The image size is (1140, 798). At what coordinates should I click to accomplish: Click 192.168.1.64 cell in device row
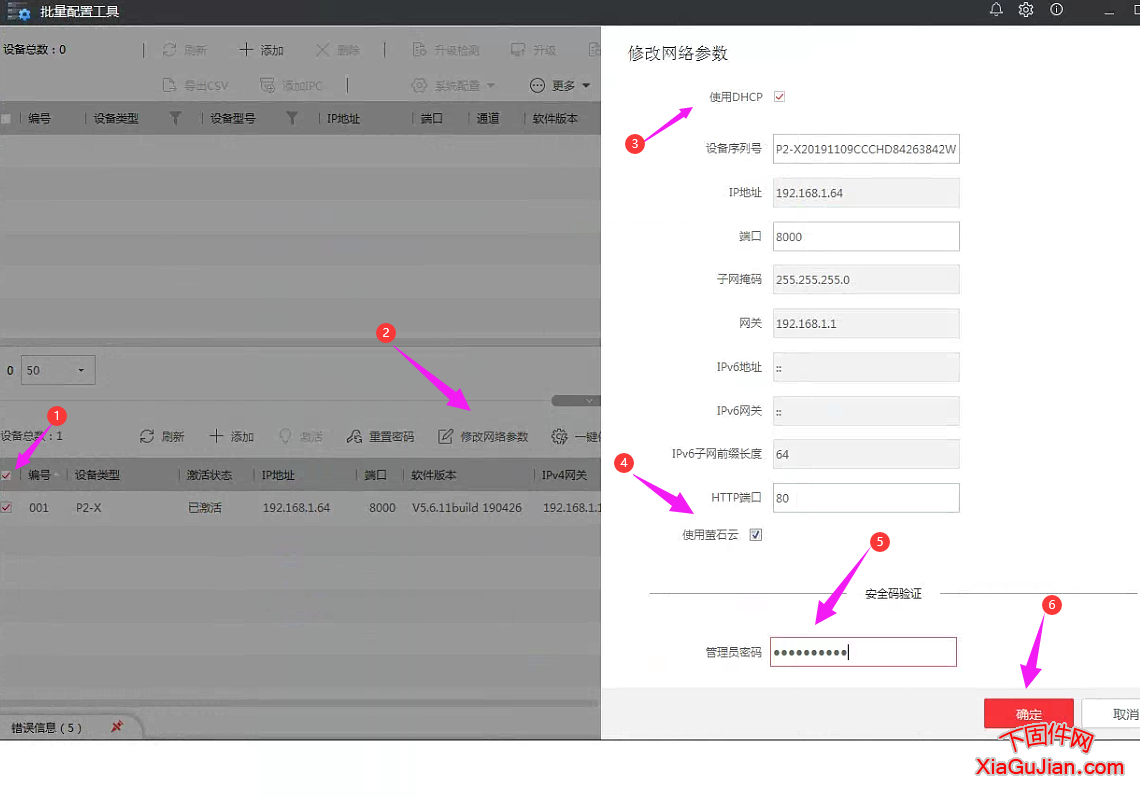(x=296, y=507)
